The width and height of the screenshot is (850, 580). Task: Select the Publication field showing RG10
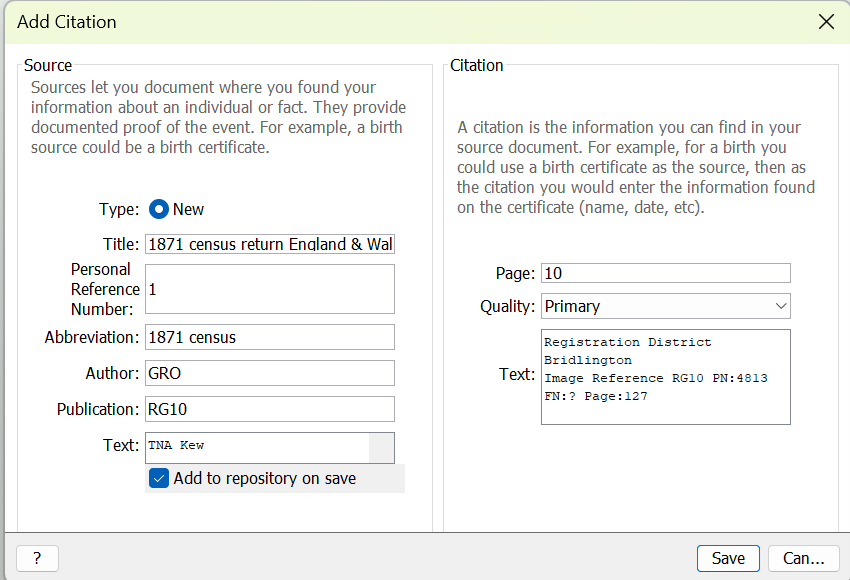pos(269,409)
